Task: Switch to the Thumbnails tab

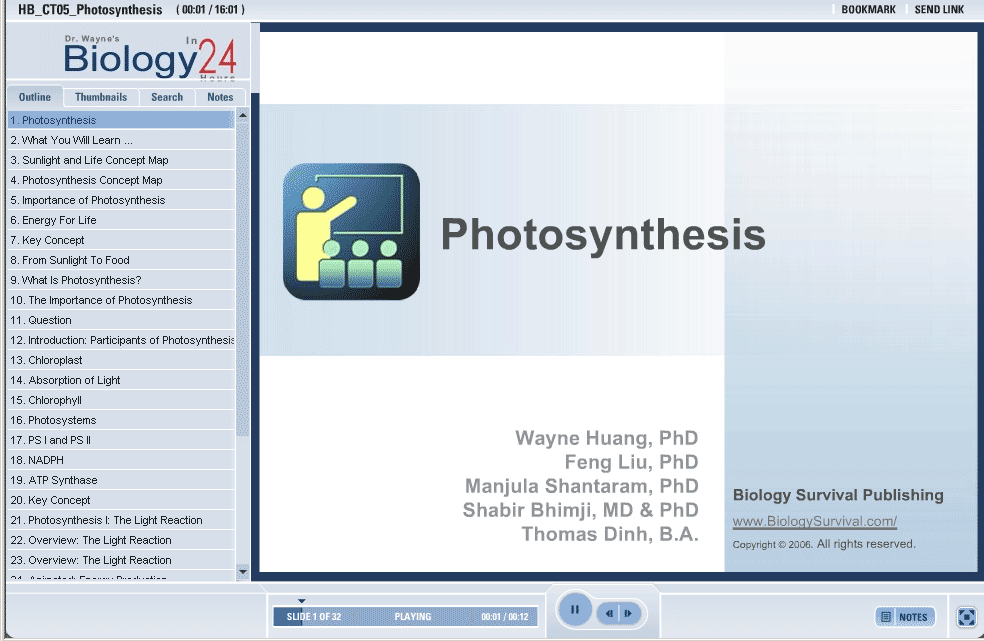Action: (101, 97)
